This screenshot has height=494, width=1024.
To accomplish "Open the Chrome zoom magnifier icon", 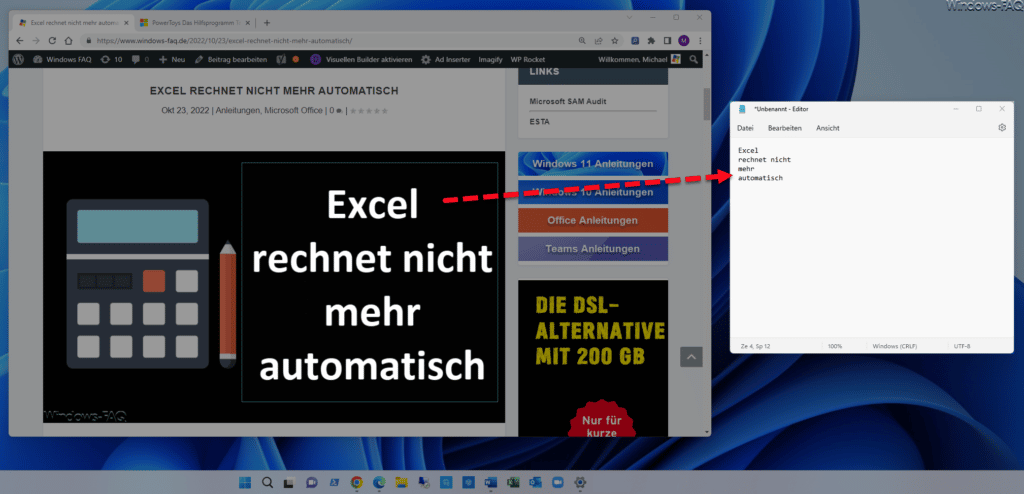I will (582, 41).
